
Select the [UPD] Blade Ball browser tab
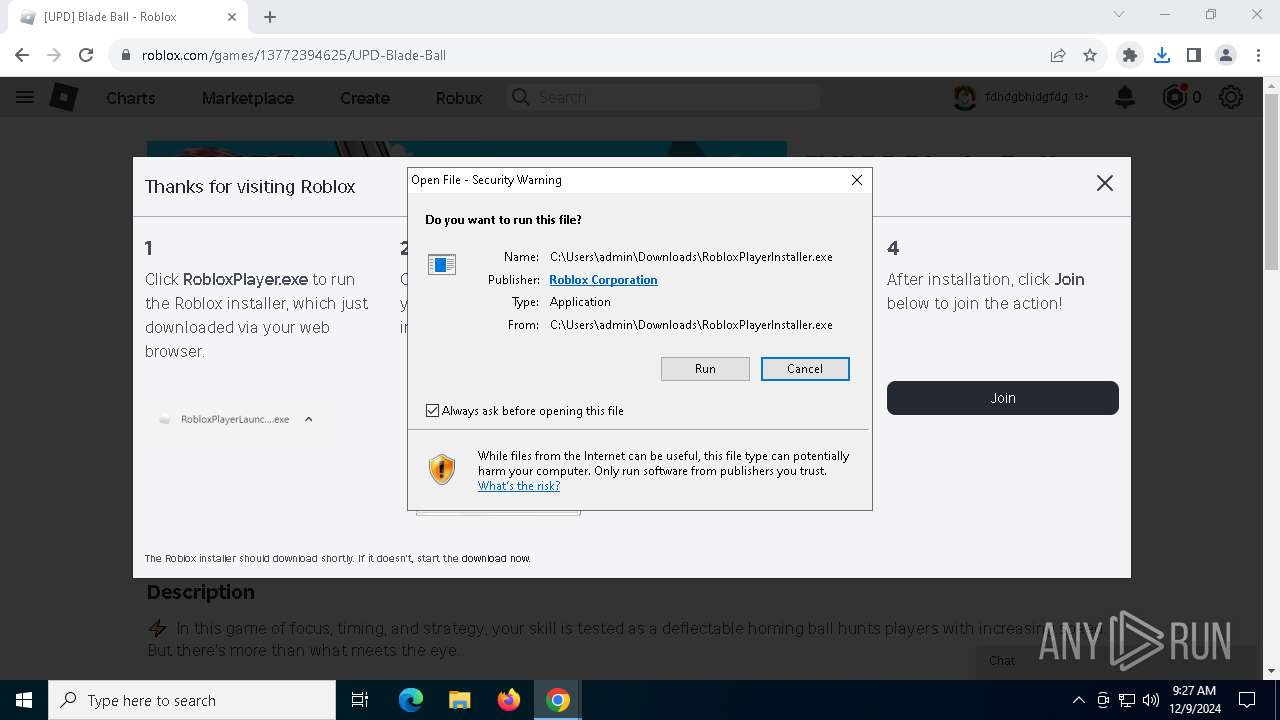click(127, 17)
